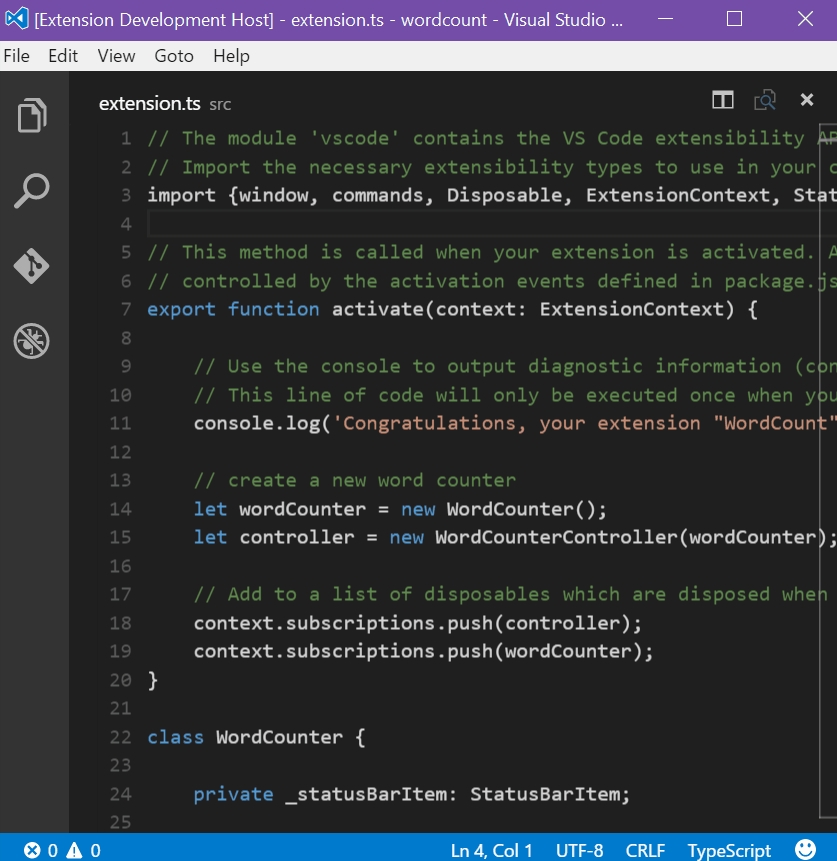Open the Search view icon
Screen dimensions: 837x861
tap(33, 190)
